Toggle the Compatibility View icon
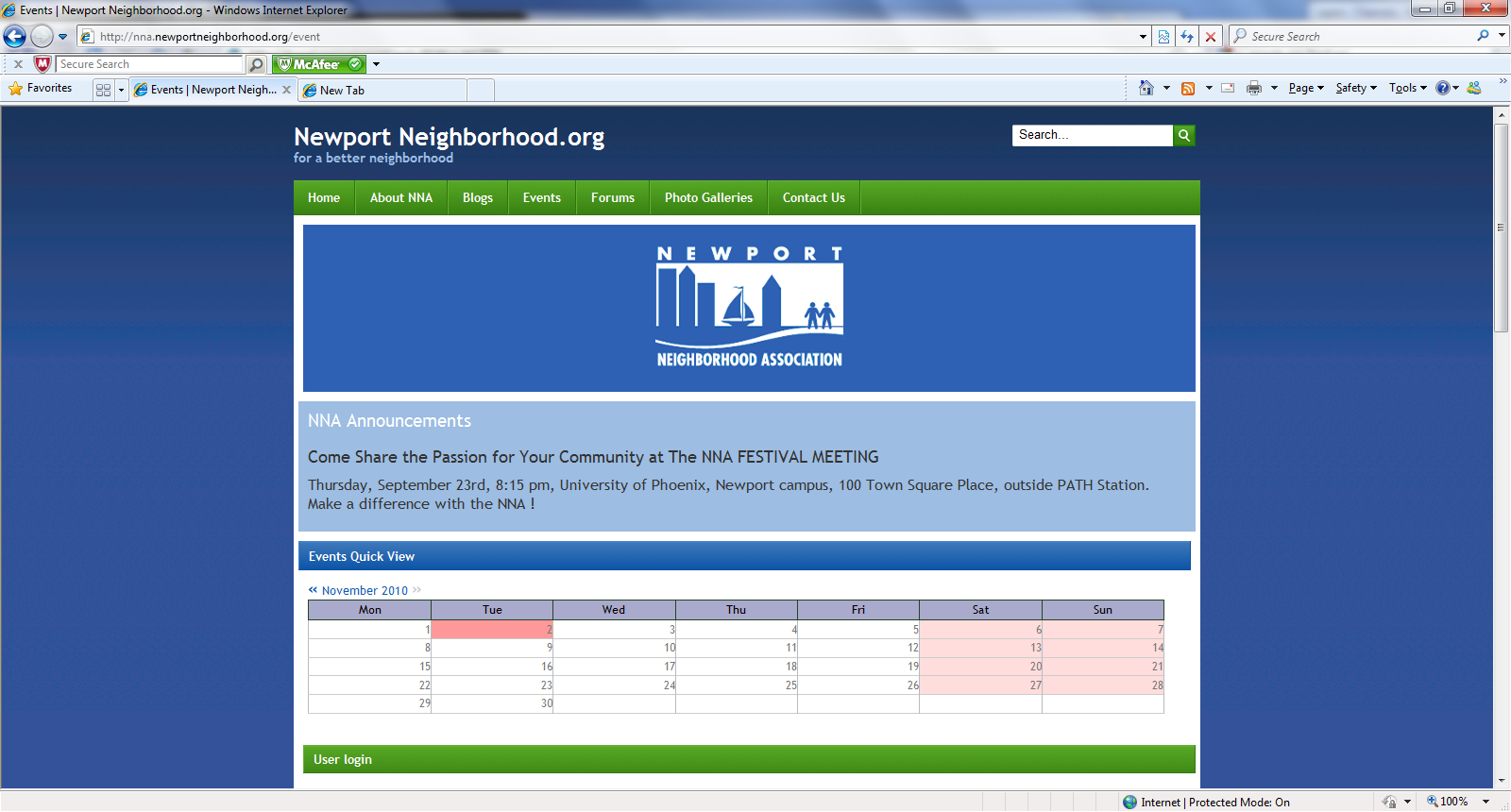Image resolution: width=1511 pixels, height=812 pixels. tap(1163, 37)
